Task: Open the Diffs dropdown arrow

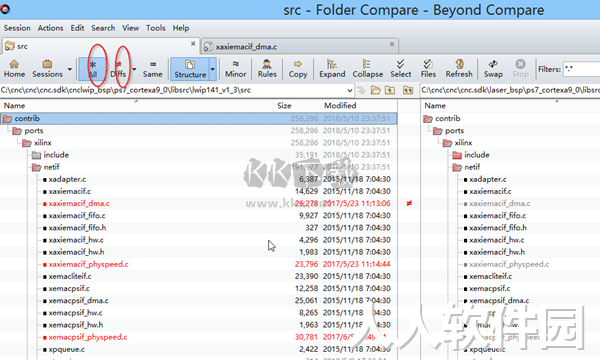Action: point(134,69)
